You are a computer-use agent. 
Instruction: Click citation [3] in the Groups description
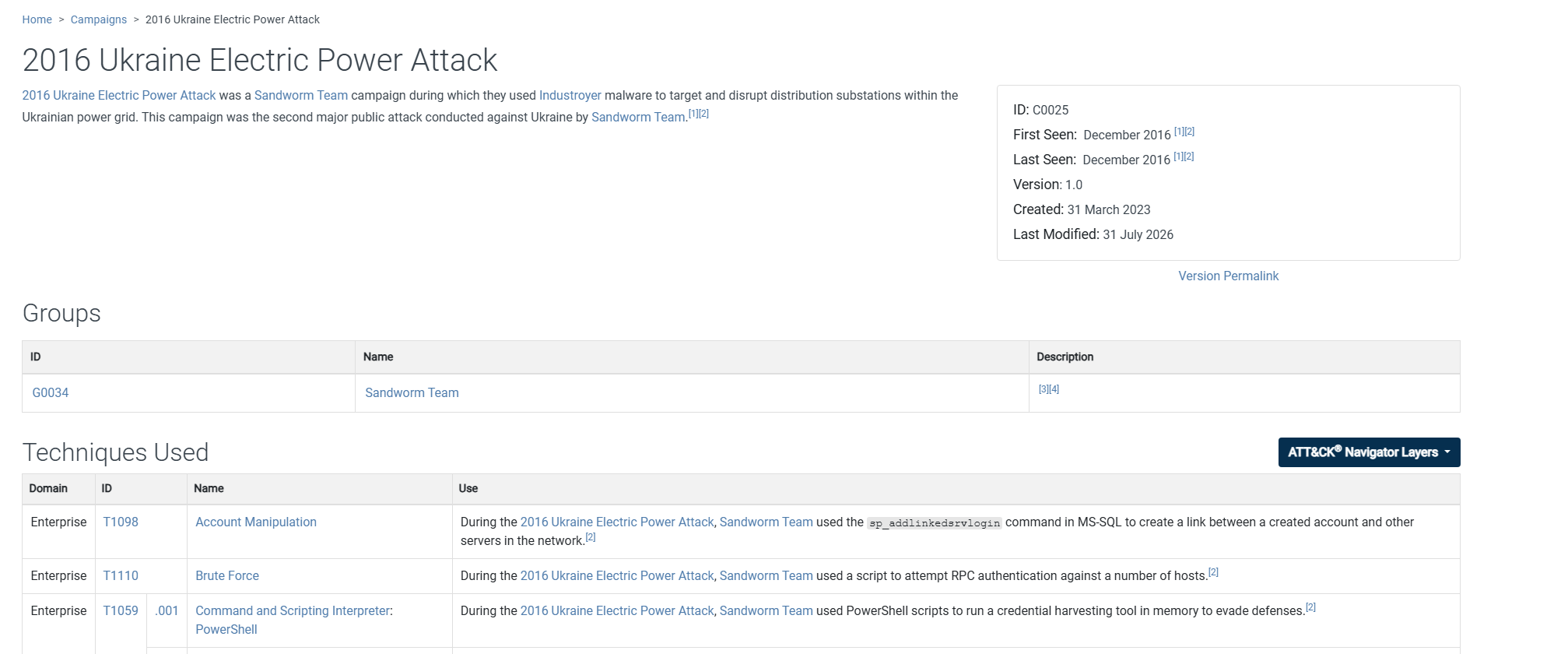1044,389
